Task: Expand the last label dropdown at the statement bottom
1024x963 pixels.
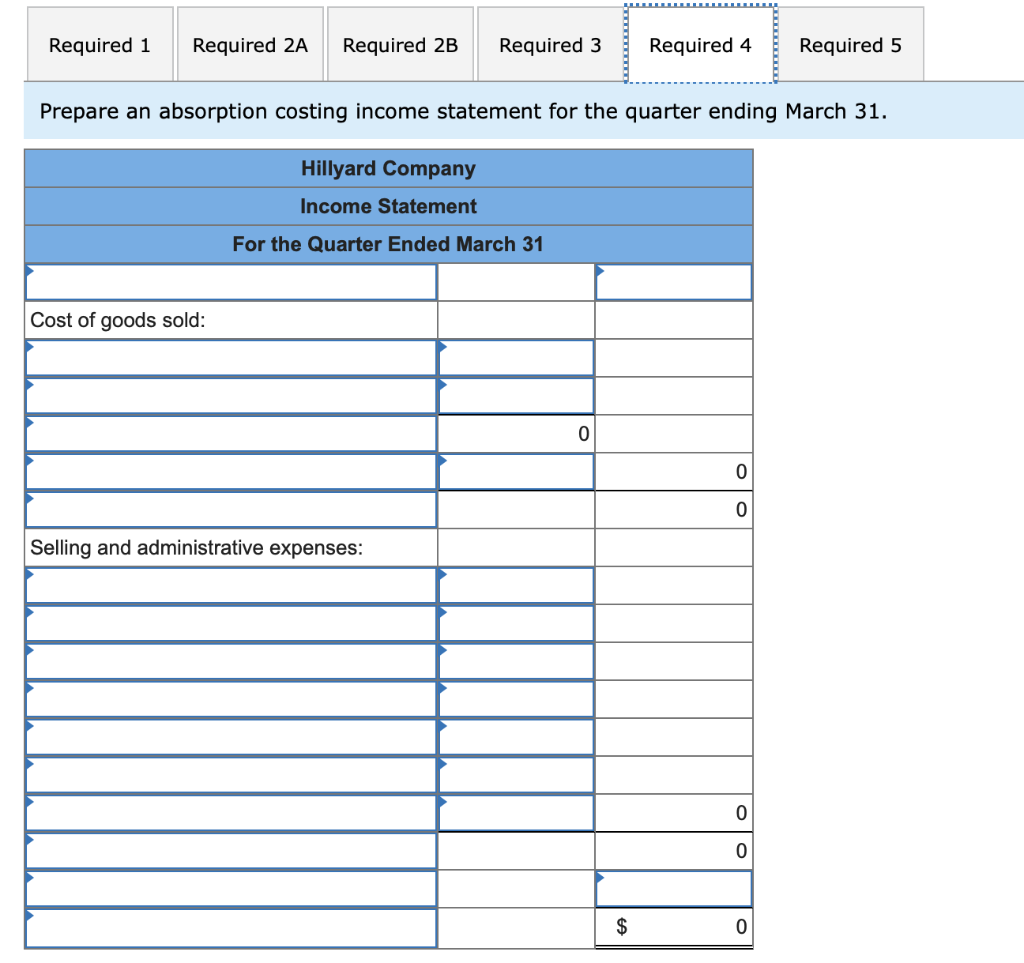Action: [x=230, y=928]
